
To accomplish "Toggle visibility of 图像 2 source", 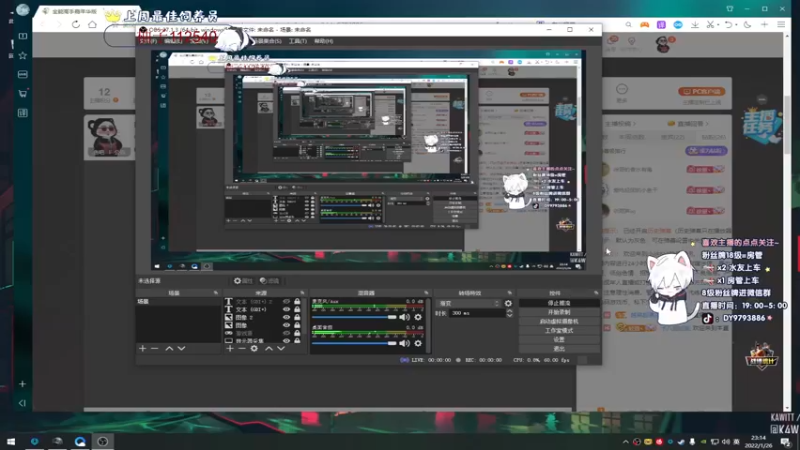I will click(x=286, y=317).
